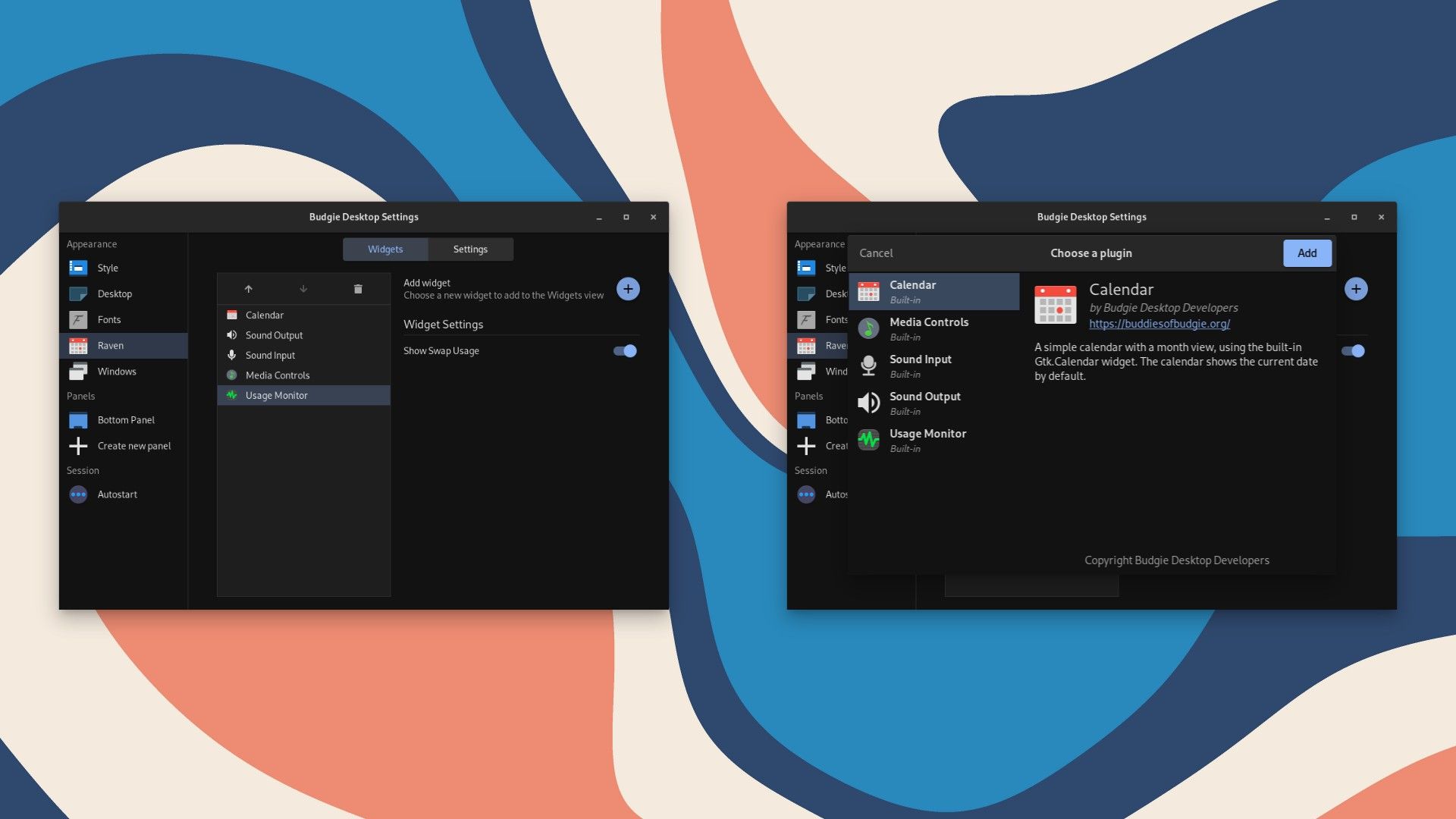Select the Sound Input widget icon
Image resolution: width=1456 pixels, height=819 pixels.
pyautogui.click(x=232, y=354)
